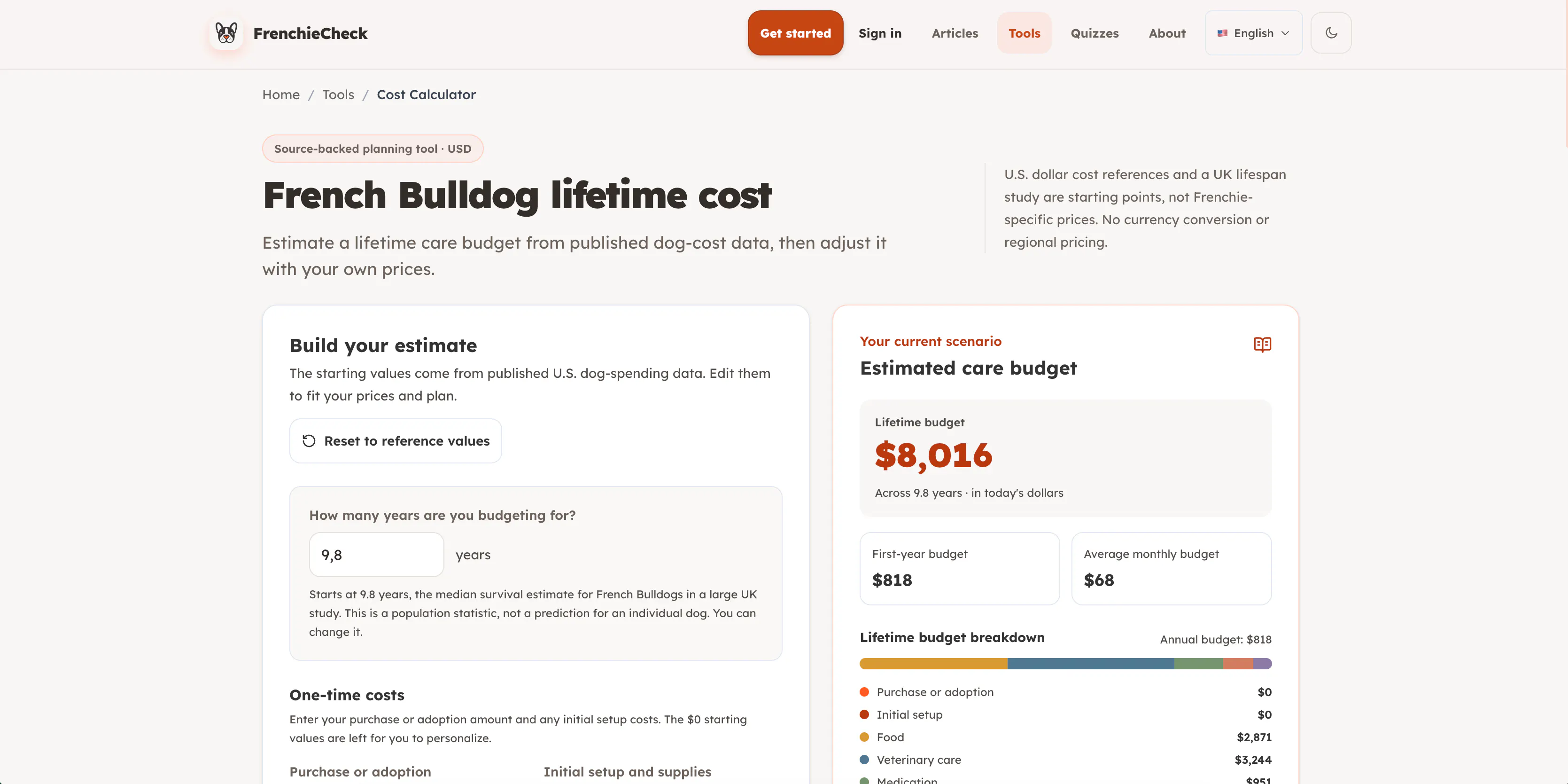
Task: Click the orange Purchase or adoption legend dot
Action: (x=864, y=691)
